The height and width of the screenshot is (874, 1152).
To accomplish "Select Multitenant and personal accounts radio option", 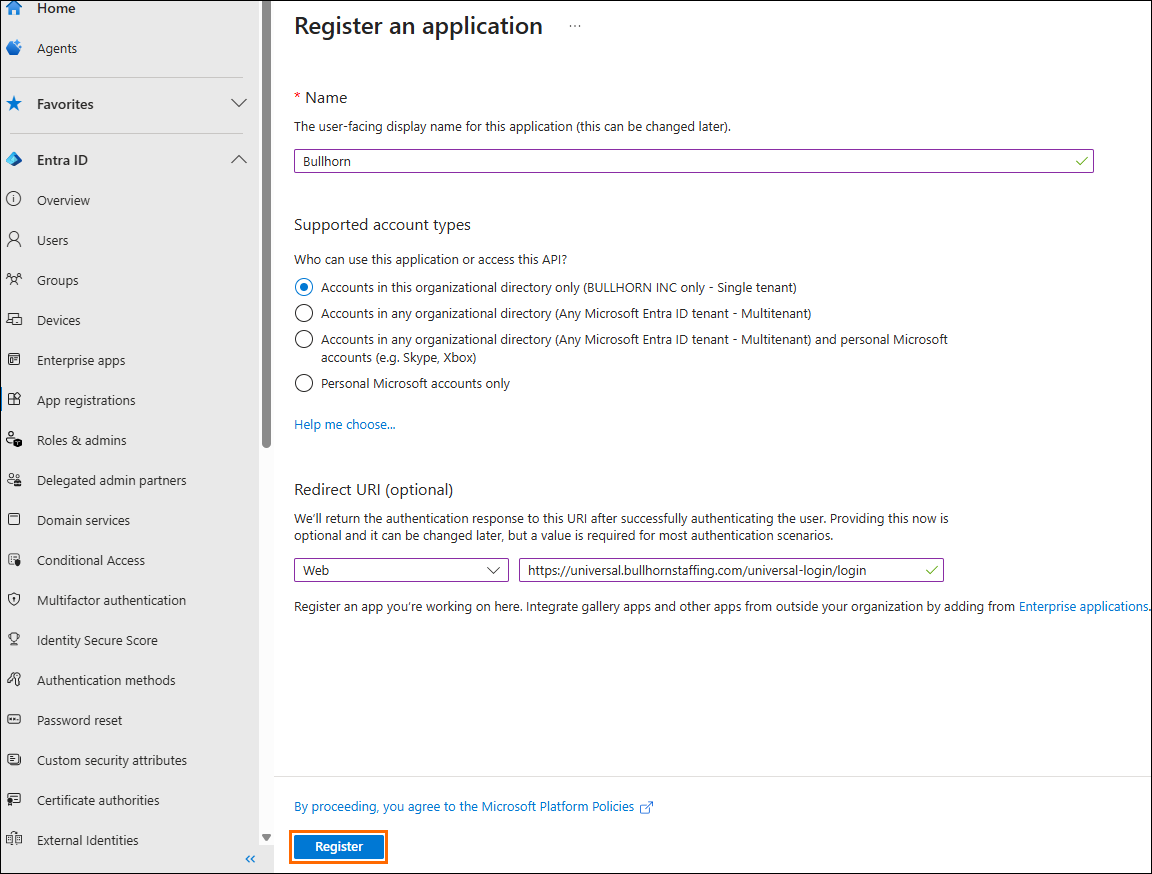I will [303, 339].
